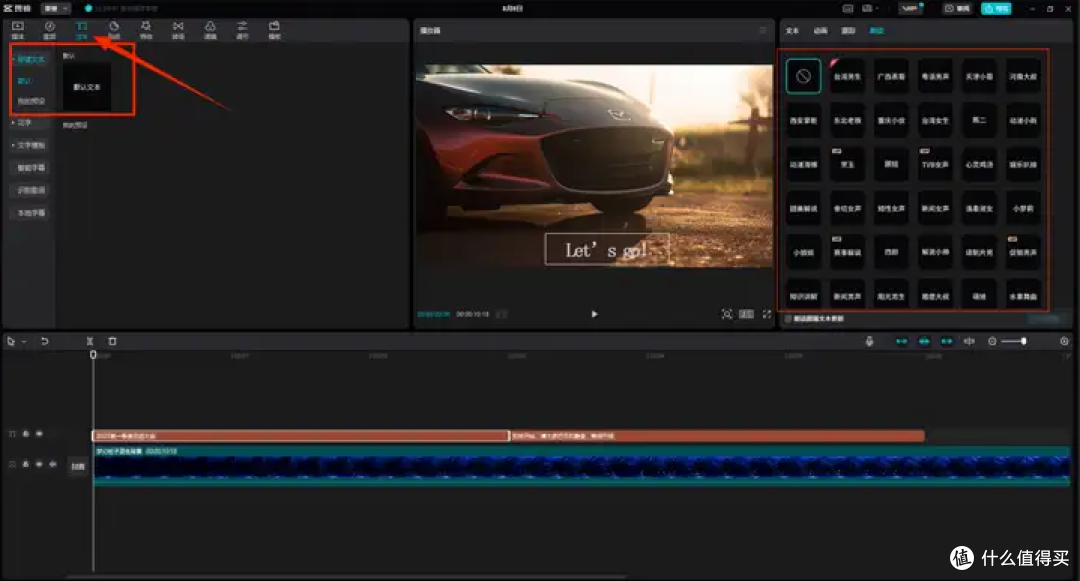Select the Stickers icon in top toolbar

pos(114,30)
